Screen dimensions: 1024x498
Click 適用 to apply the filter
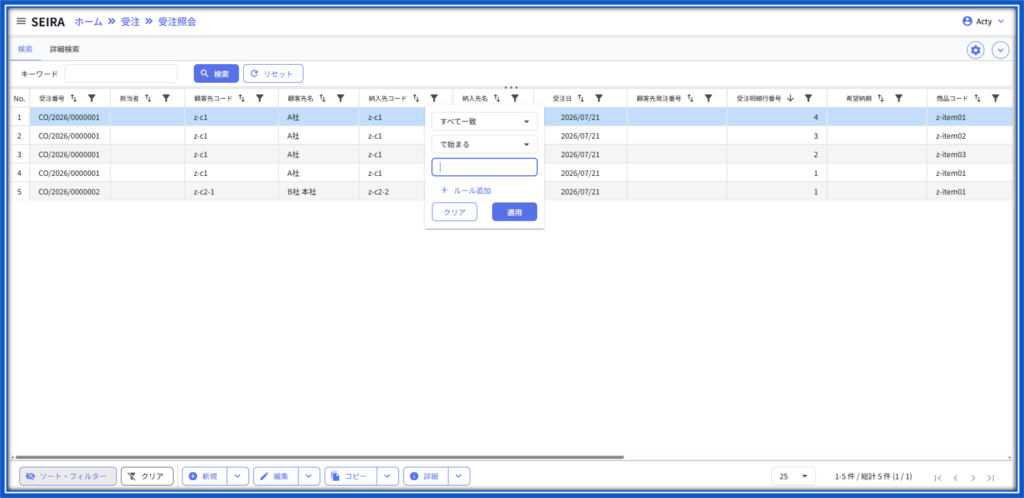pyautogui.click(x=515, y=212)
